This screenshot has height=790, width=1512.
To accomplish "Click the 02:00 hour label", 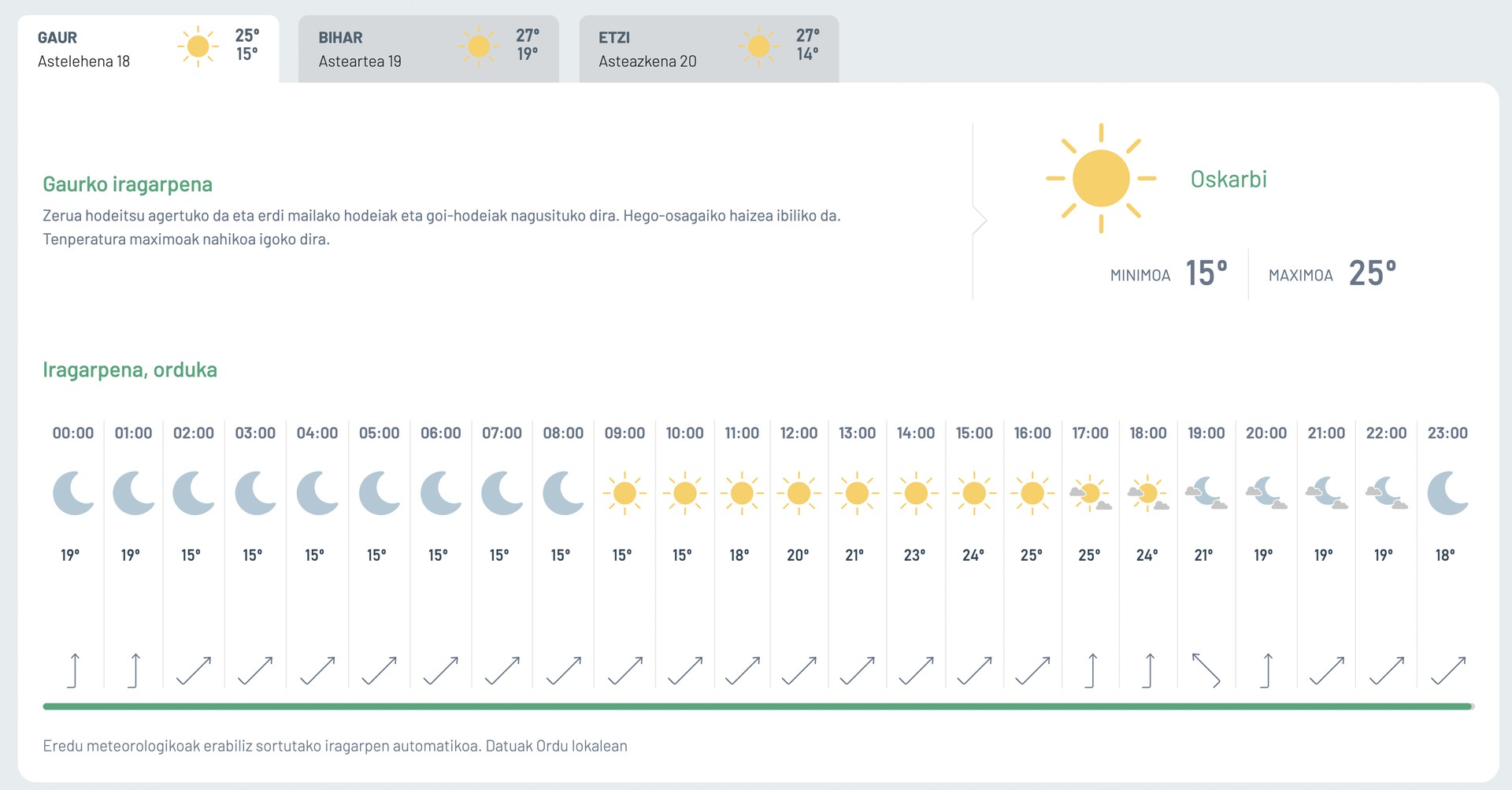I will point(194,433).
